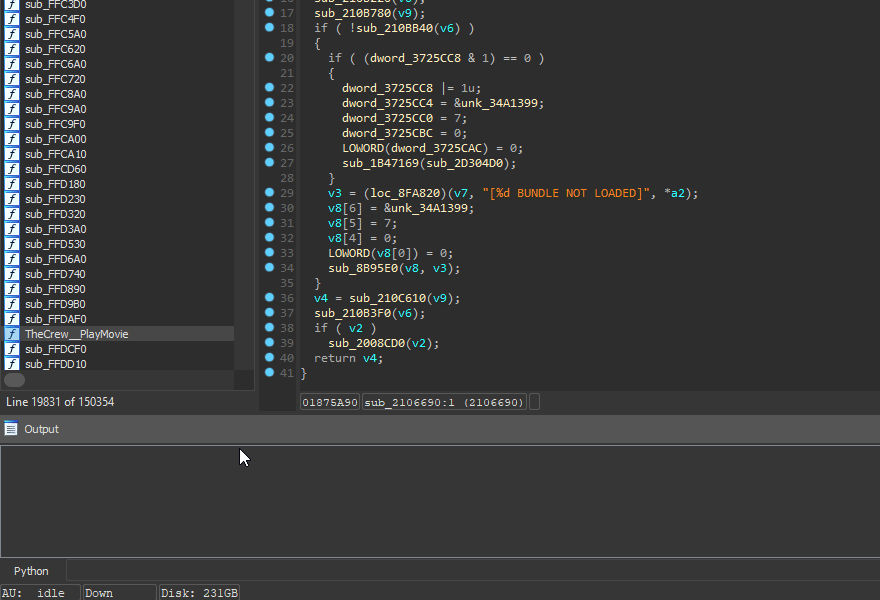Select sub_FFDAF0 in the functions list
The width and height of the screenshot is (880, 600).
click(55, 319)
